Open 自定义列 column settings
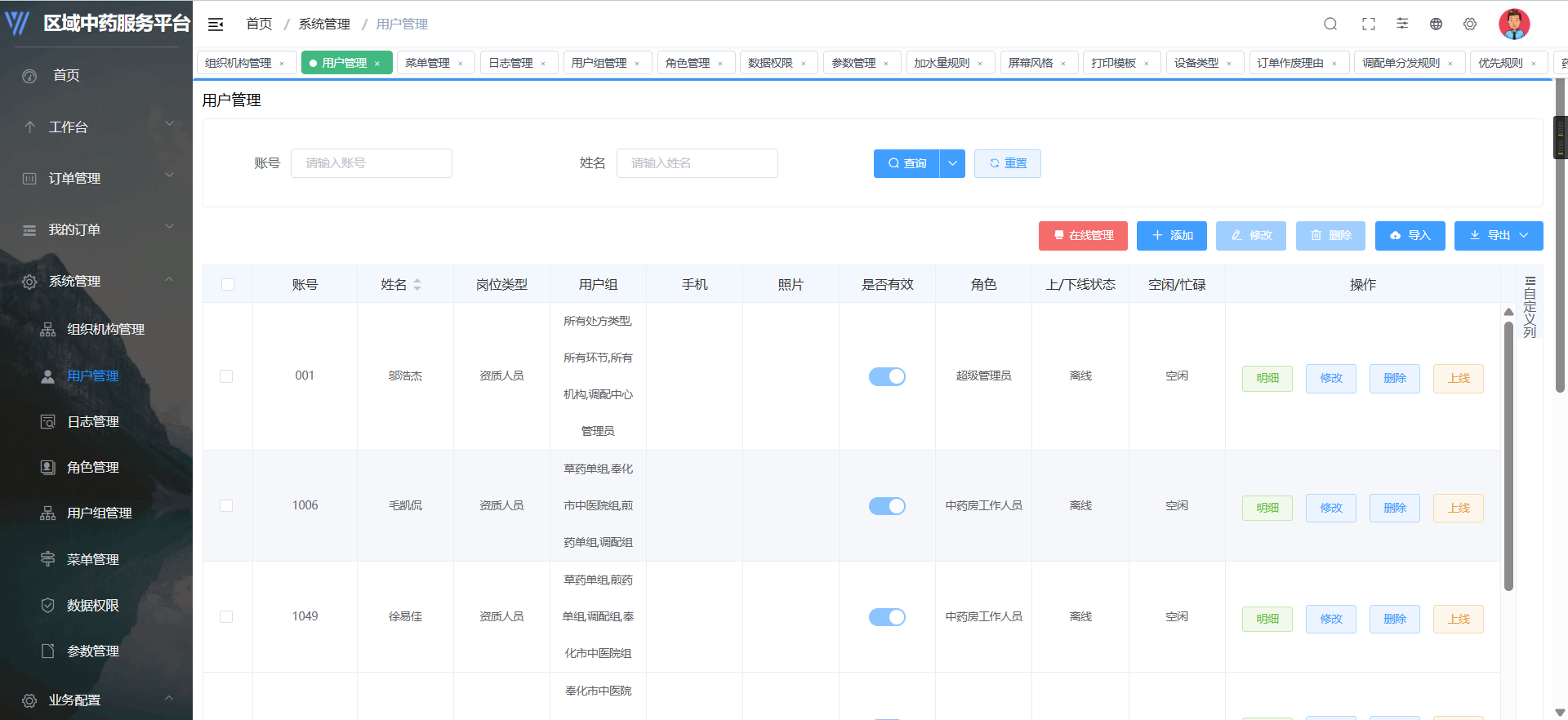Screen dimensions: 1568x720 1530,307
